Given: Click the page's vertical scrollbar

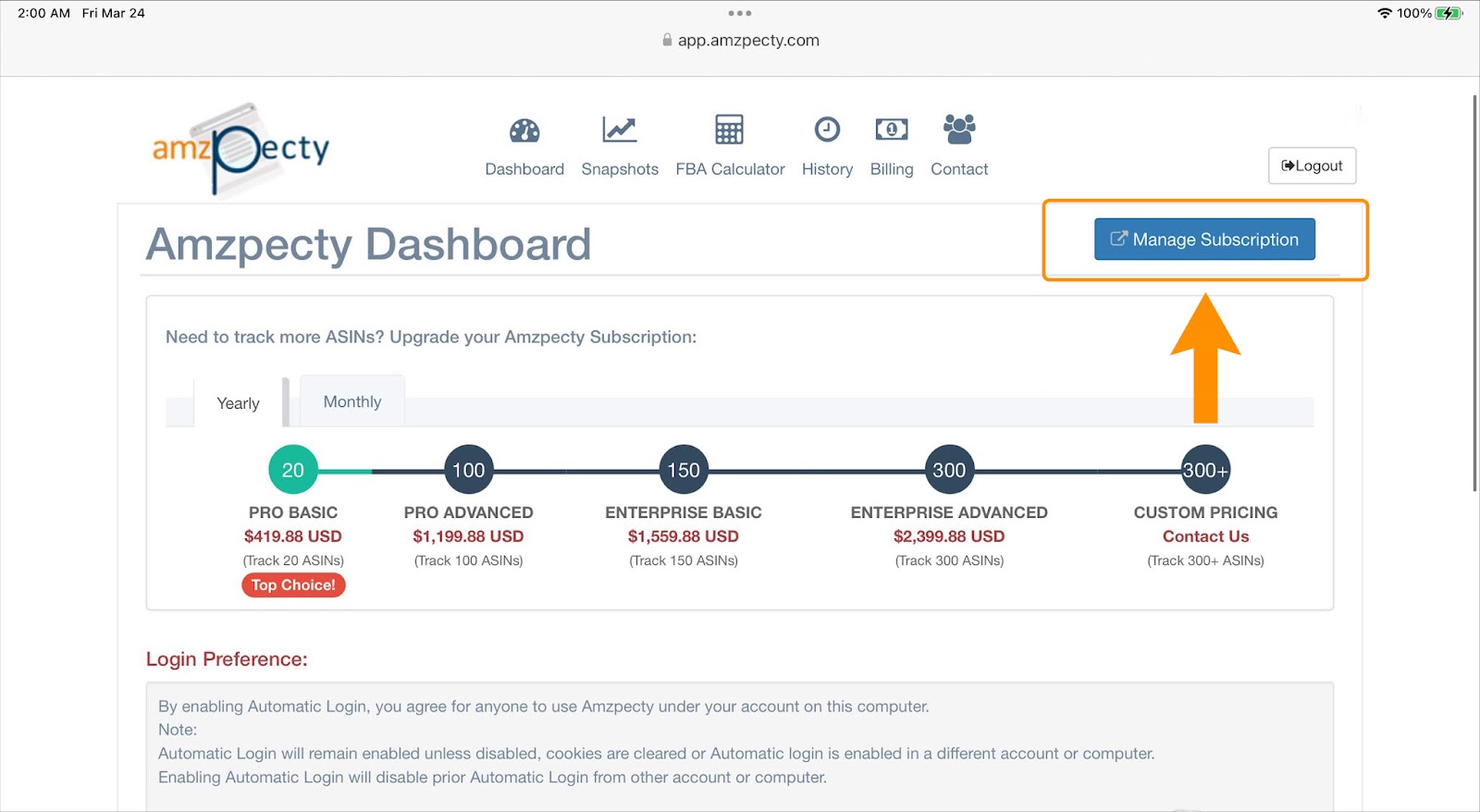Looking at the screenshot, I should 1474,292.
